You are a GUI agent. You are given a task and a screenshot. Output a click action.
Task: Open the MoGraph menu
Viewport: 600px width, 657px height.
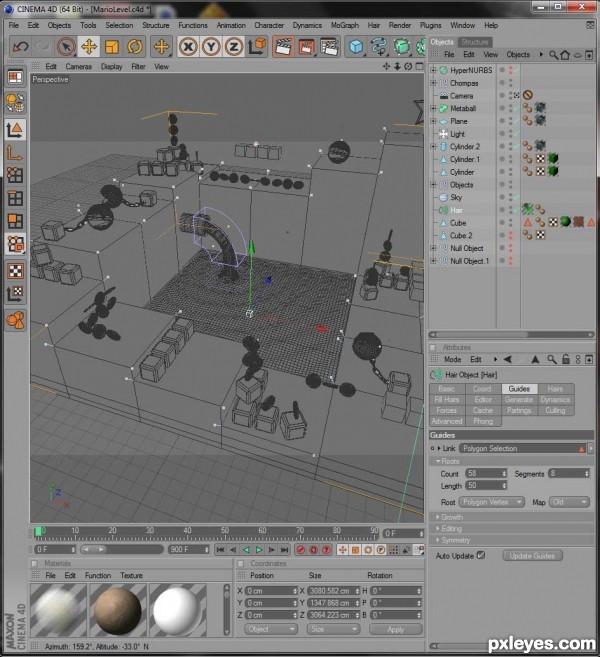click(x=344, y=26)
